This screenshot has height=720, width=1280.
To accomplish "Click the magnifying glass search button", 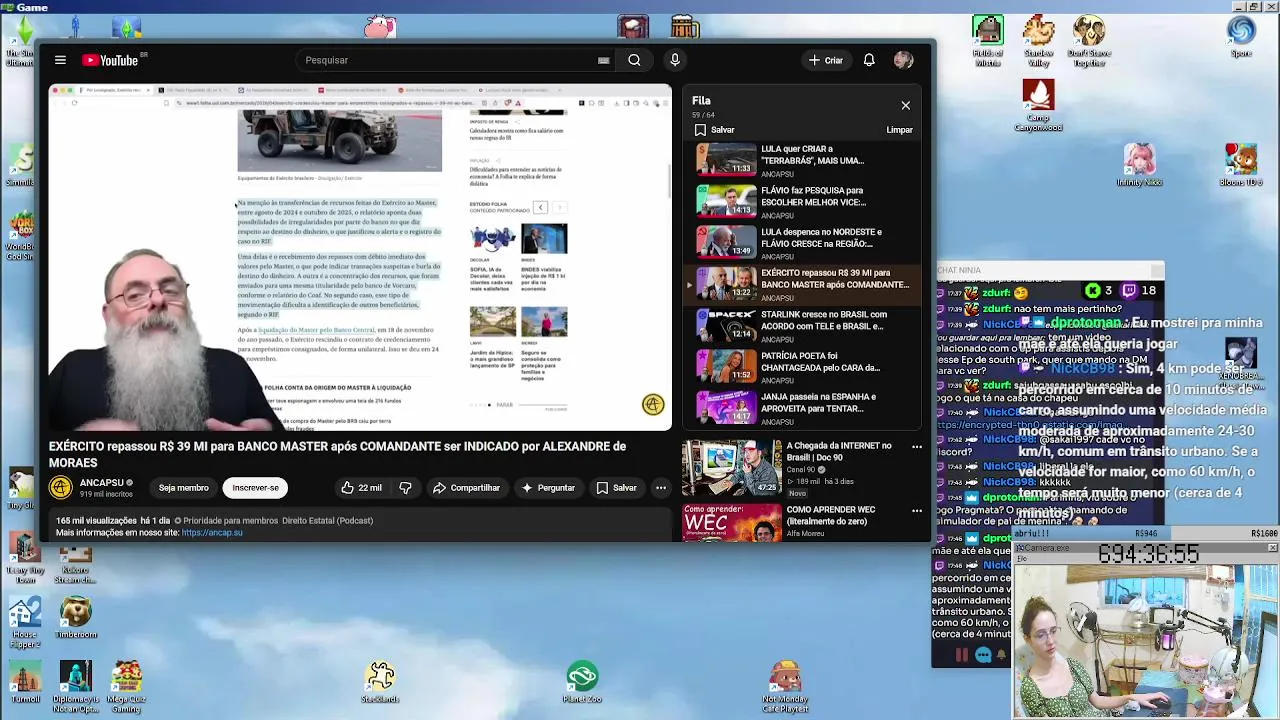I will click(x=634, y=60).
